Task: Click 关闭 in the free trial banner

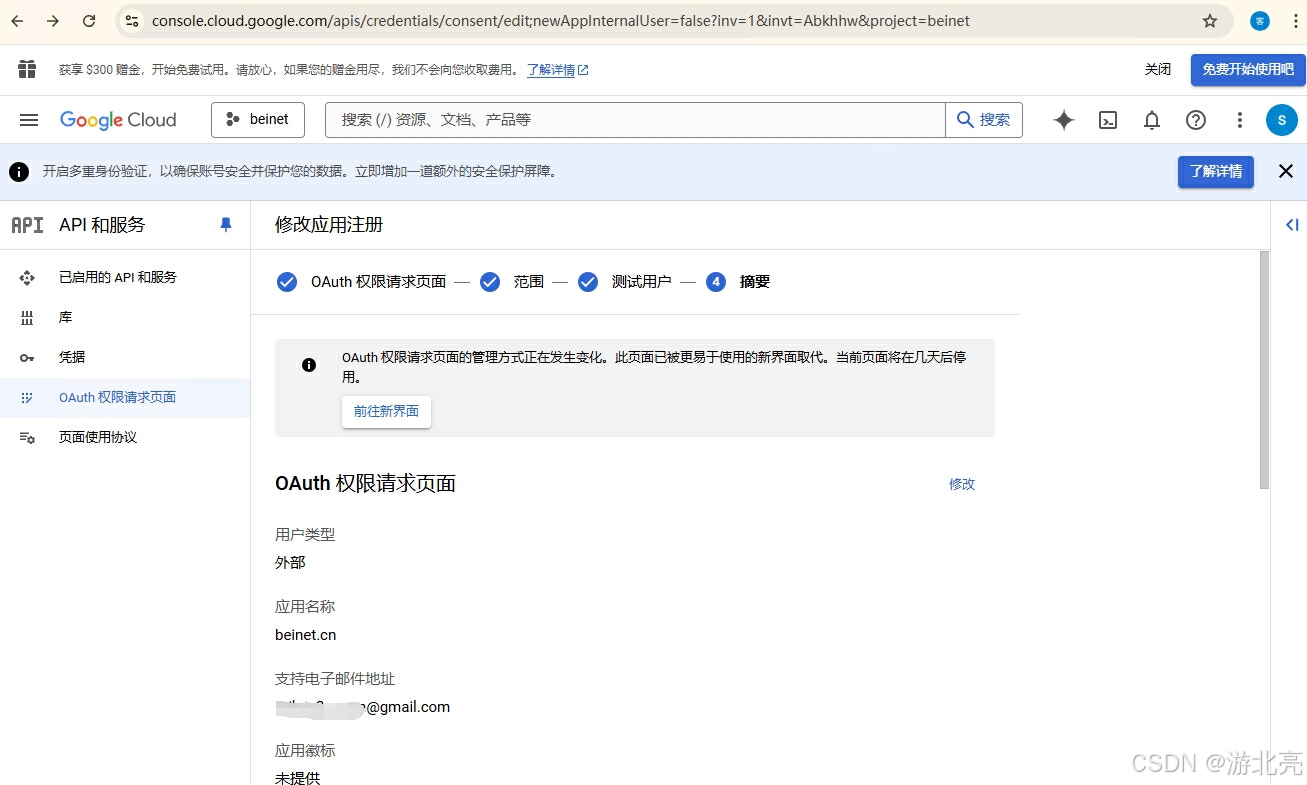Action: [x=1158, y=69]
